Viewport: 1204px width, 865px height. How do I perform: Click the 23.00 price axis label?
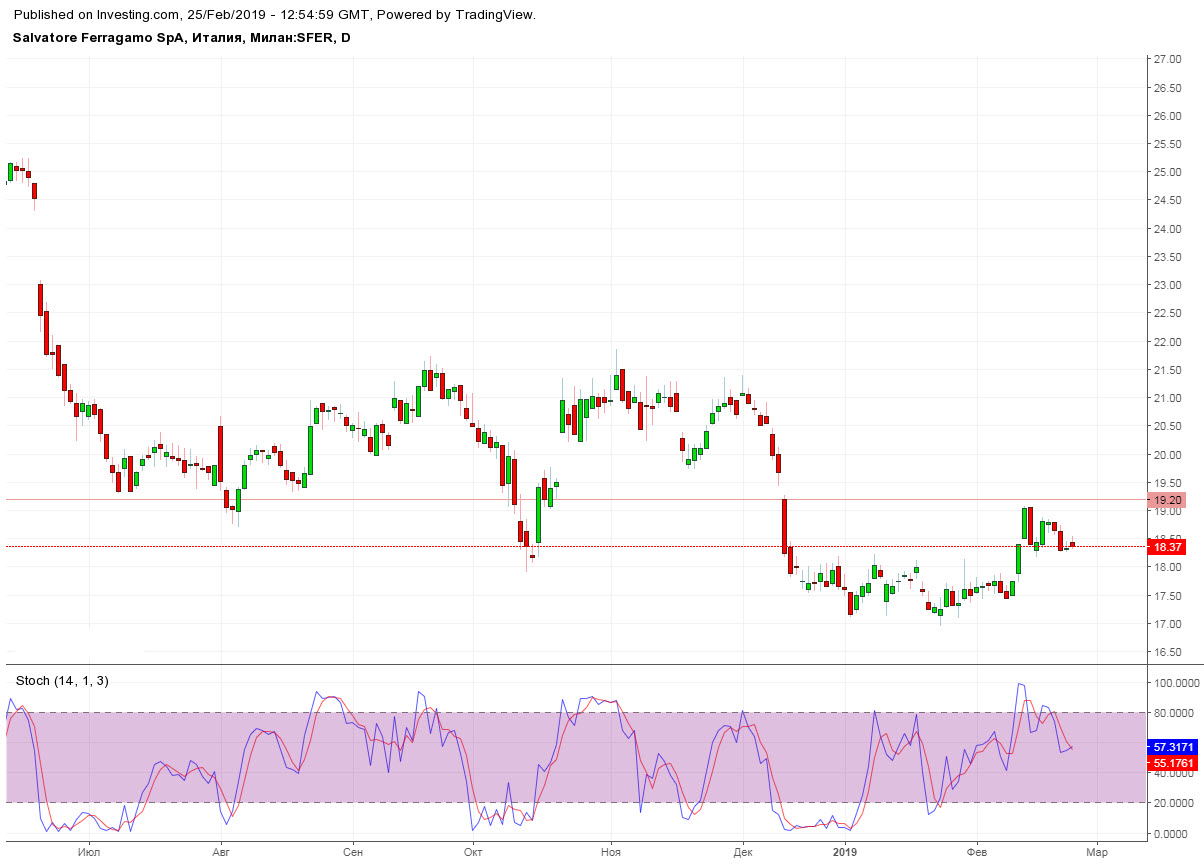[x=1168, y=286]
